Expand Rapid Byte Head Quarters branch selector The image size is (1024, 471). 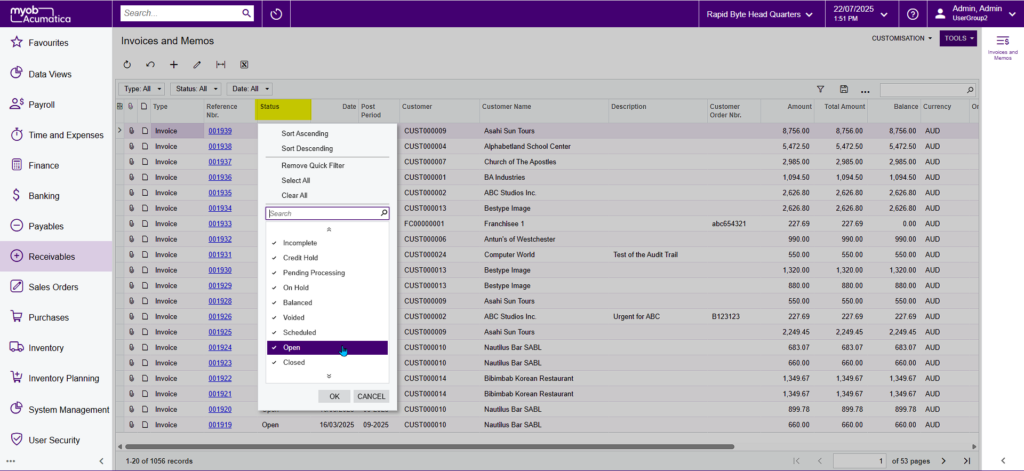point(760,14)
